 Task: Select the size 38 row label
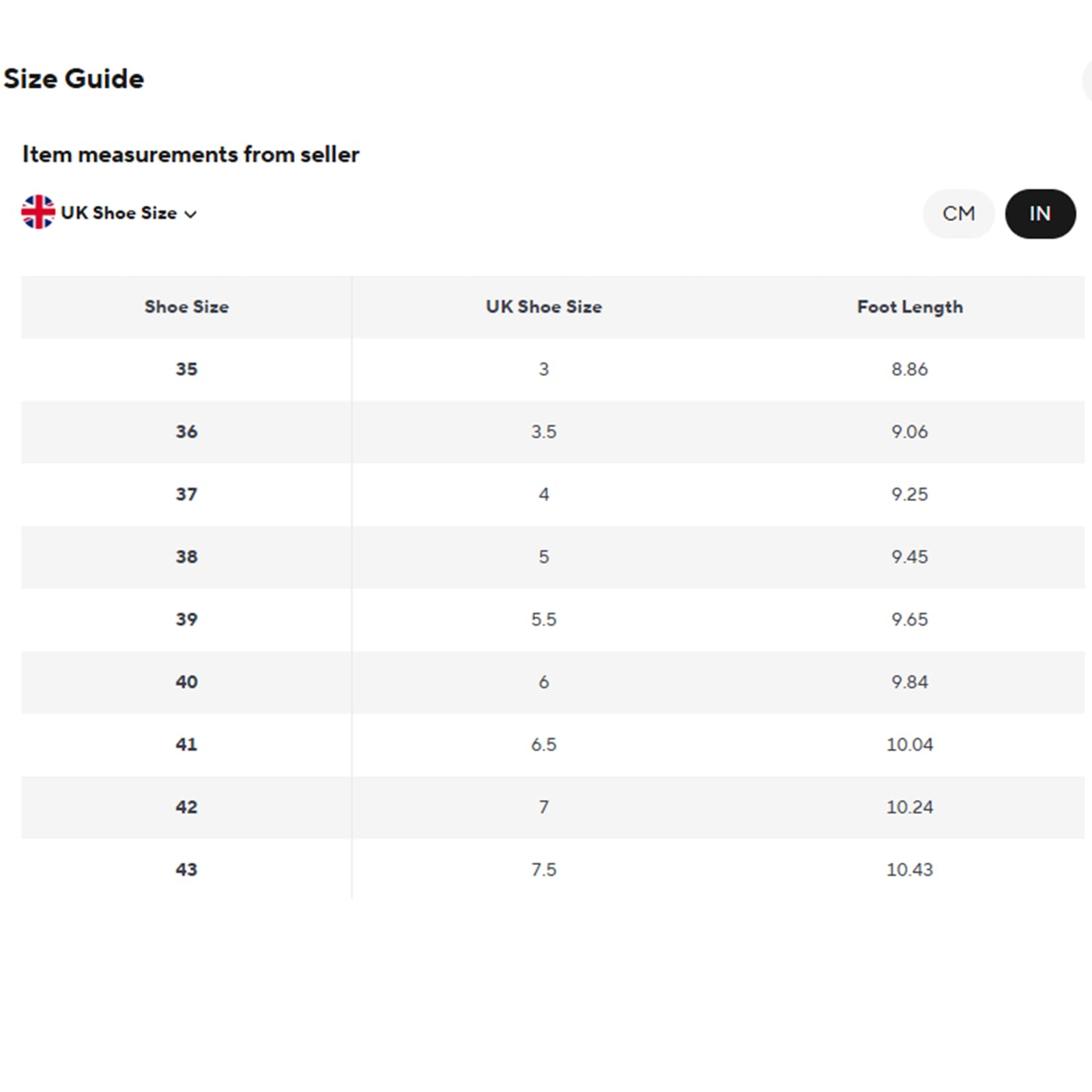[186, 557]
